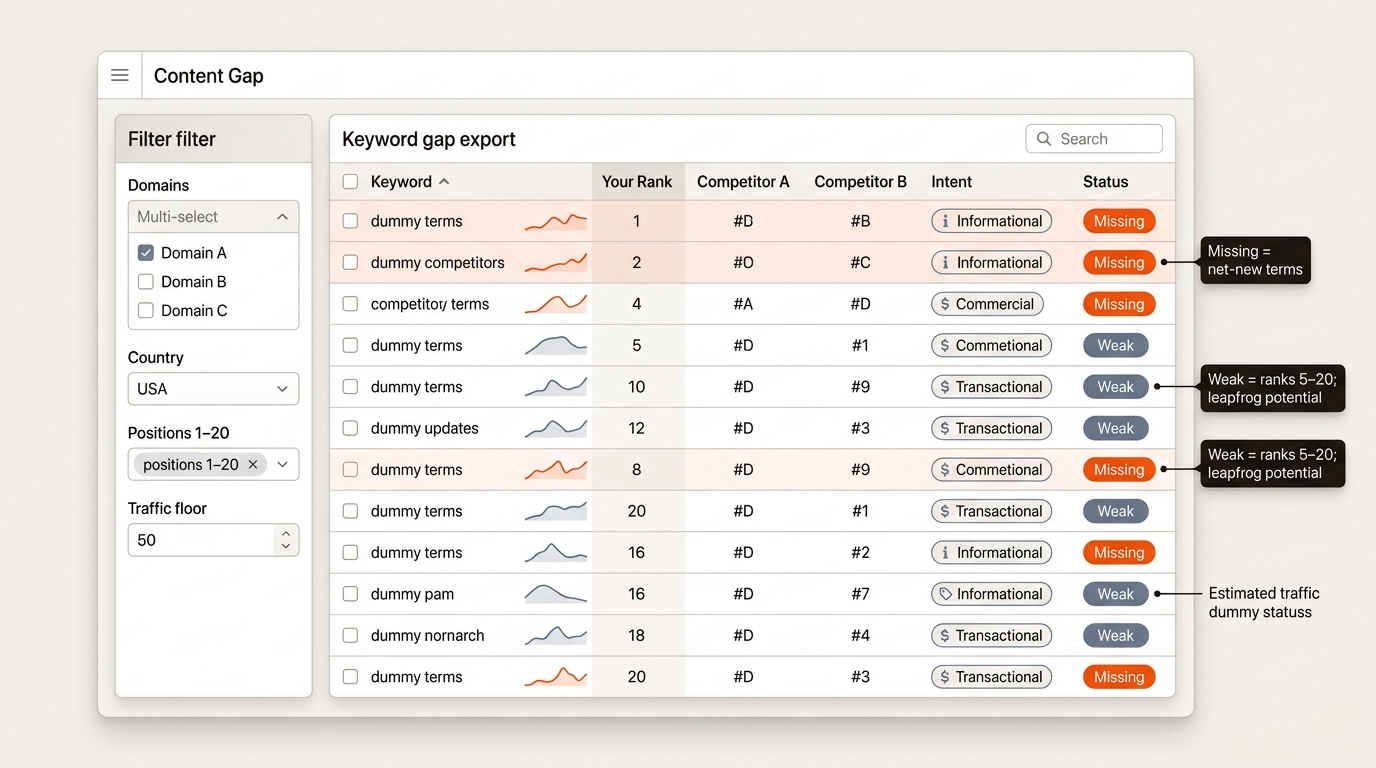Select the dummy pam row checkbox
Image resolution: width=1376 pixels, height=768 pixels.
pyautogui.click(x=350, y=594)
